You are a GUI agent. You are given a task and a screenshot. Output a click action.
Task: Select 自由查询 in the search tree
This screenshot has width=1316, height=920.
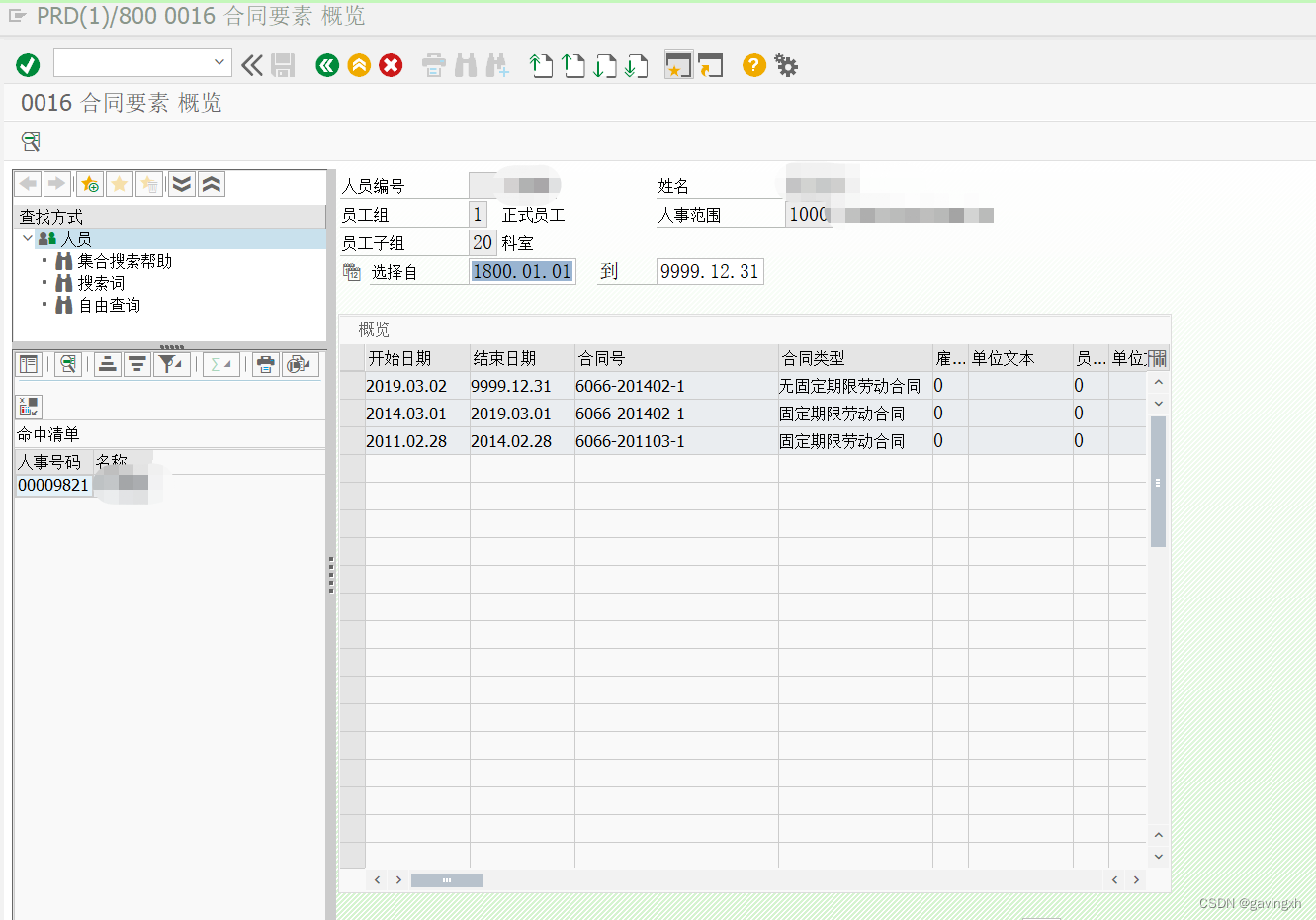[x=109, y=305]
